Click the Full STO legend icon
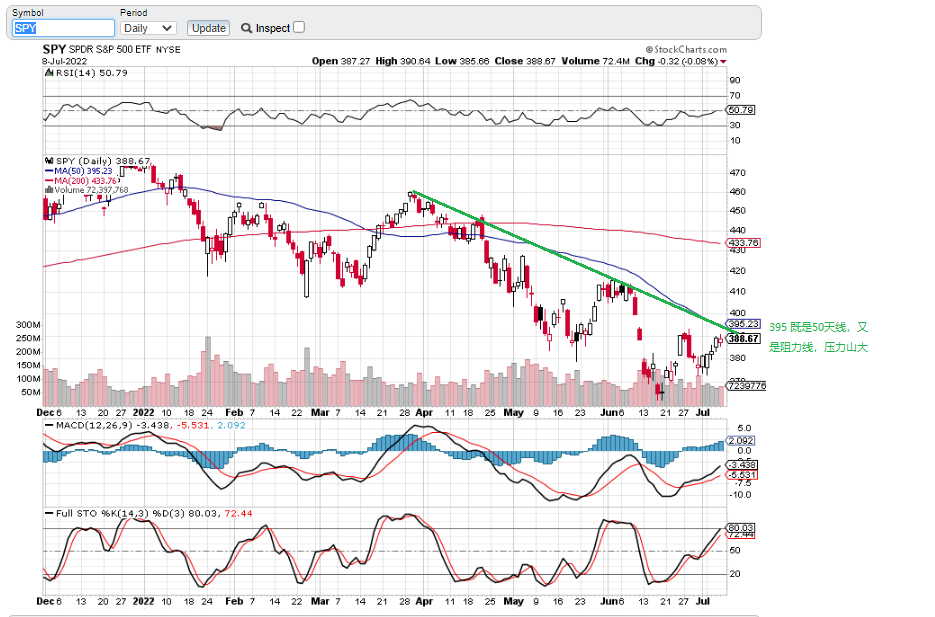Screen dimensions: 935x617 48,513
